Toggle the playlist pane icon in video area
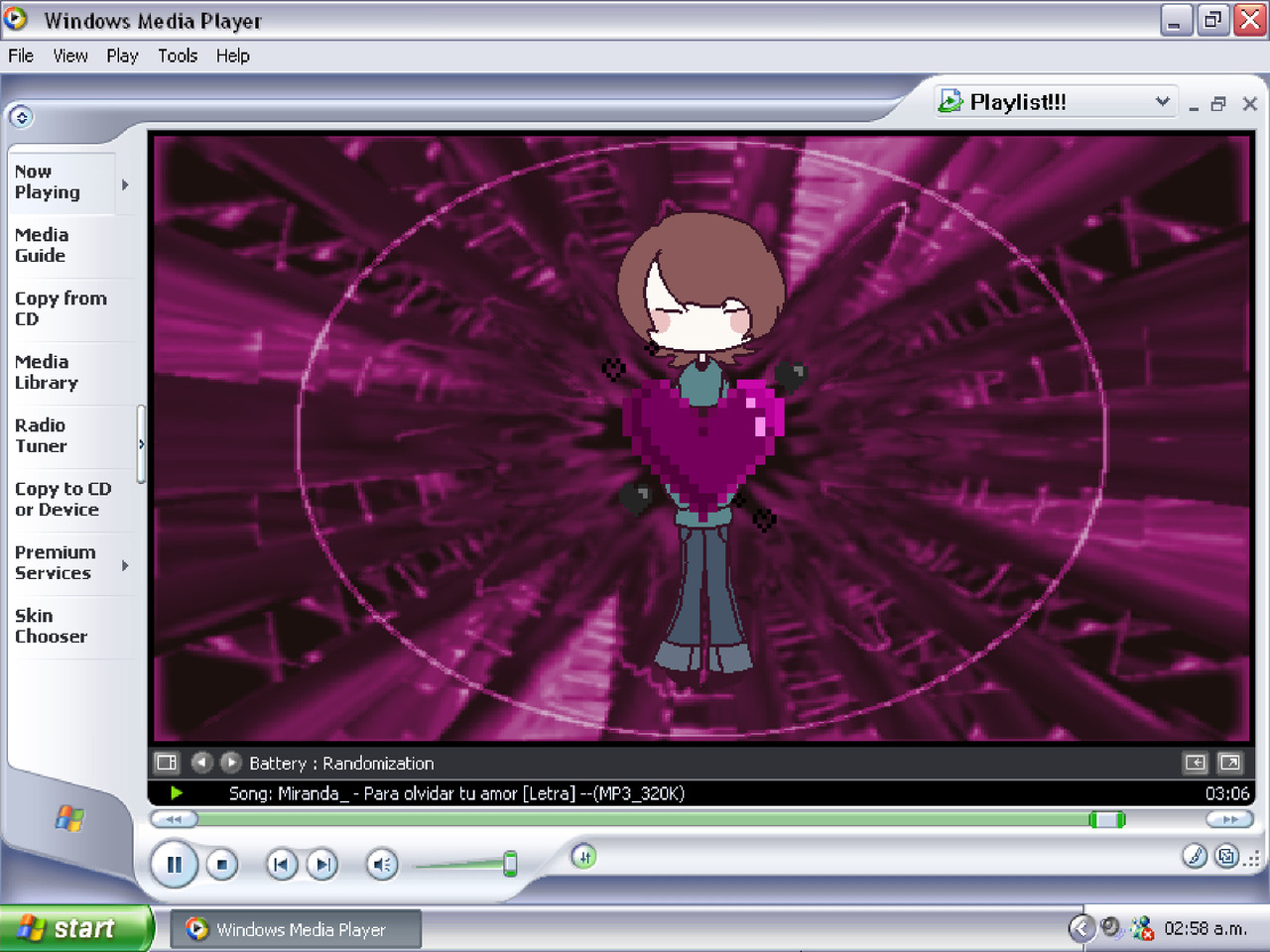This screenshot has height=952, width=1270. [x=1196, y=763]
